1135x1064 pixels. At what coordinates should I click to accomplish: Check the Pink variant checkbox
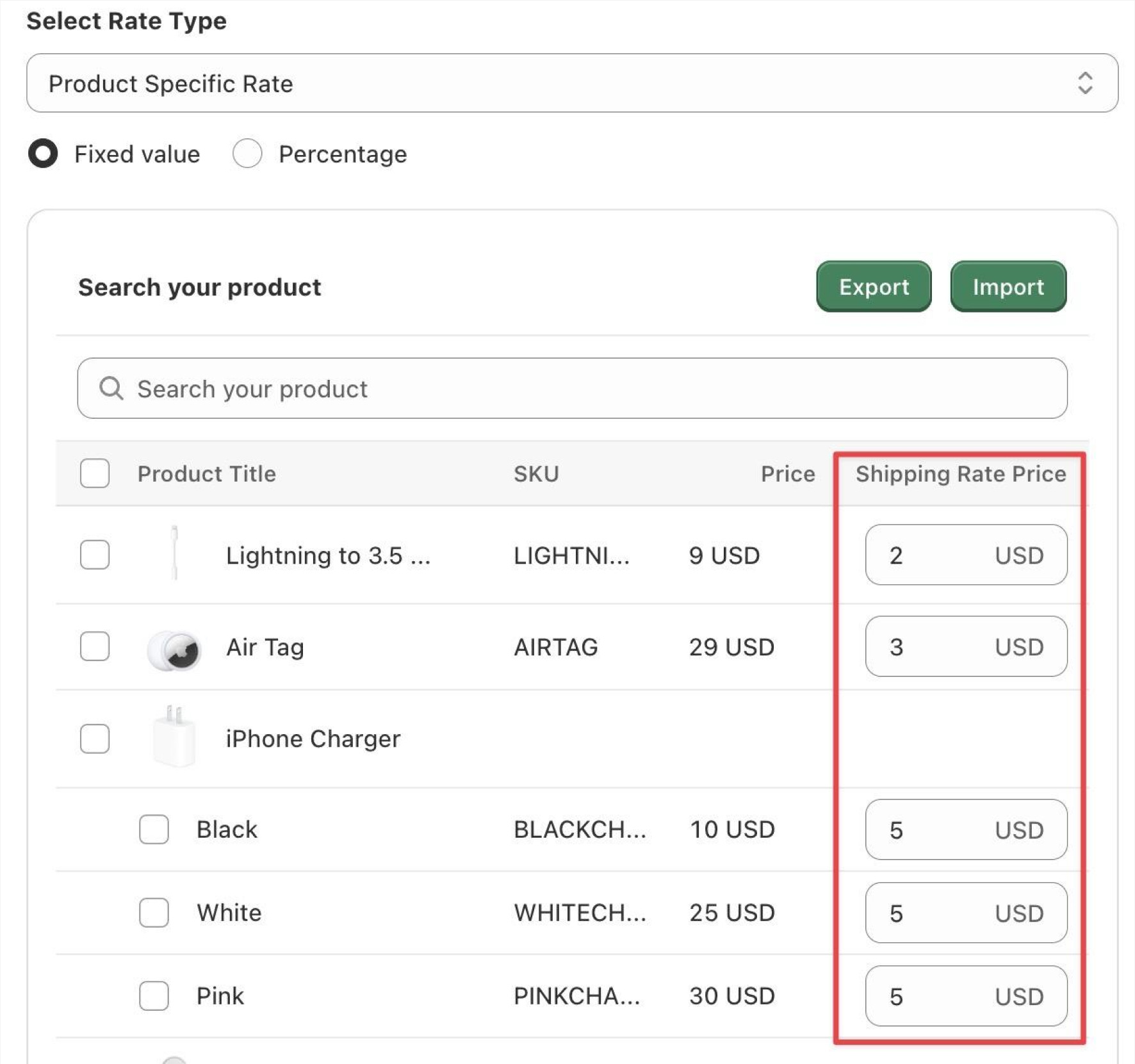tap(154, 996)
